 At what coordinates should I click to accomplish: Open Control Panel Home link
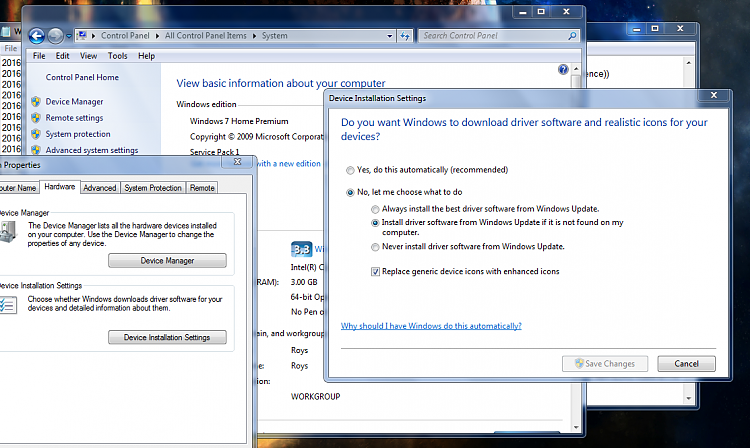pyautogui.click(x=82, y=77)
